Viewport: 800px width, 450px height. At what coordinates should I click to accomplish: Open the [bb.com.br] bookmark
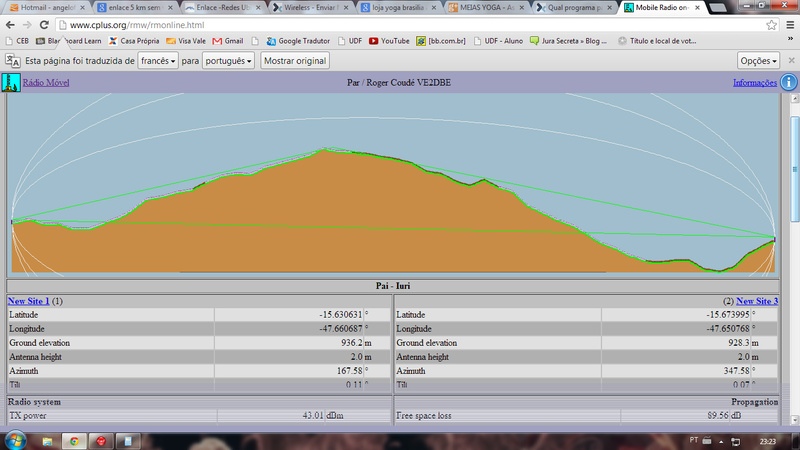click(x=441, y=41)
